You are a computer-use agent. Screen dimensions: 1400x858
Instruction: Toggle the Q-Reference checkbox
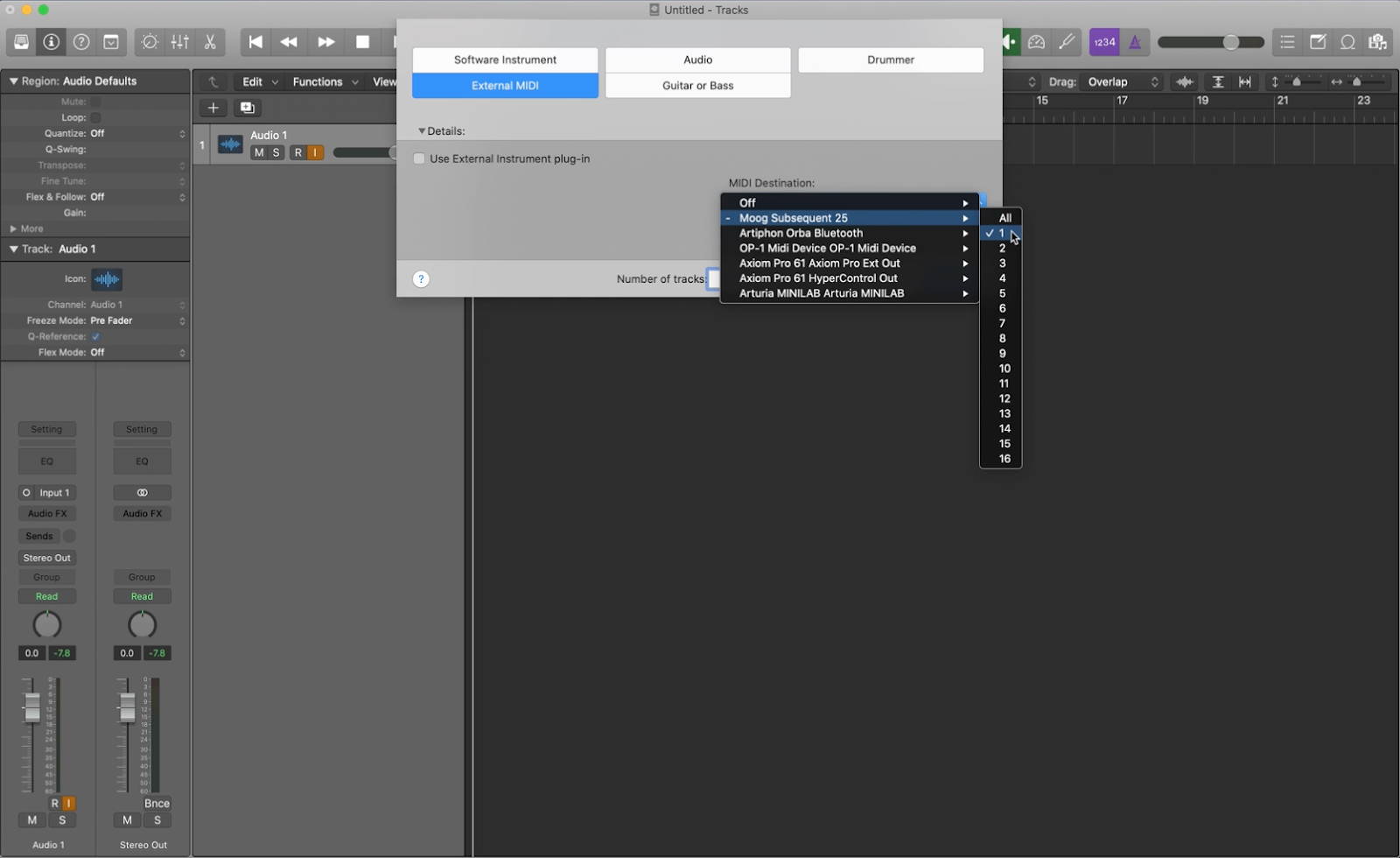pos(95,336)
